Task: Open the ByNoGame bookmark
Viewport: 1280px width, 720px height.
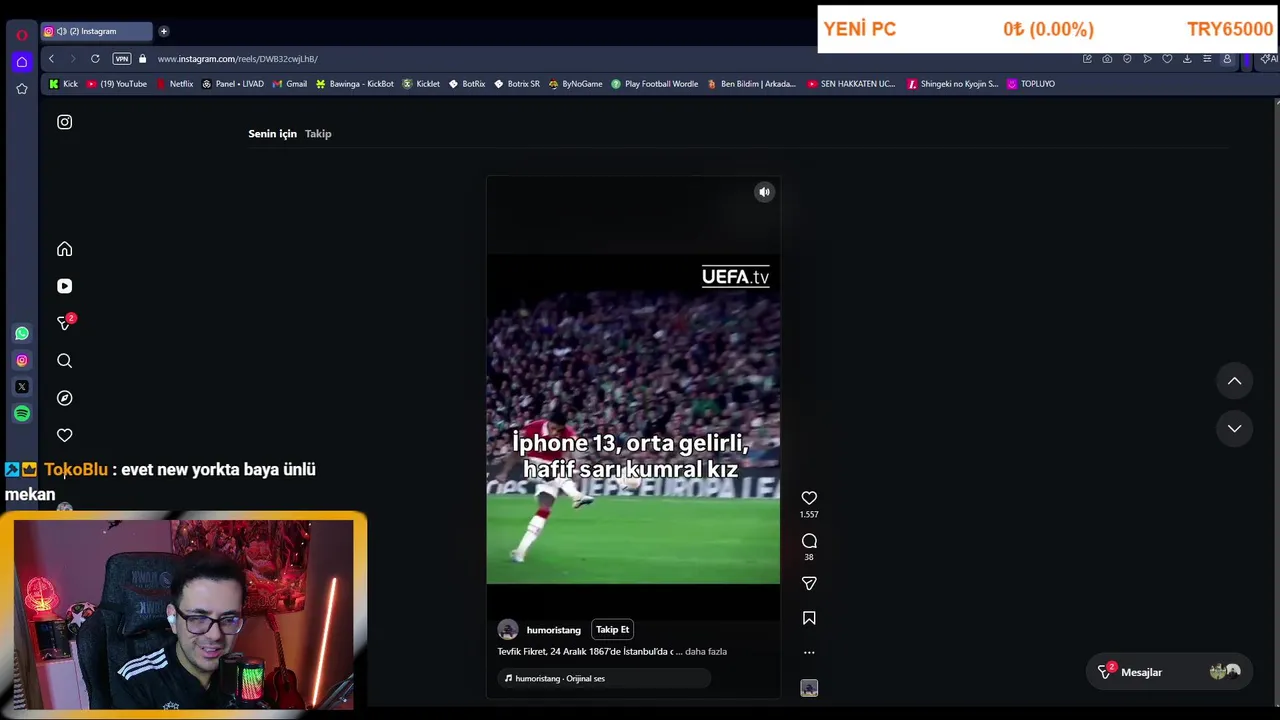Action: (575, 84)
